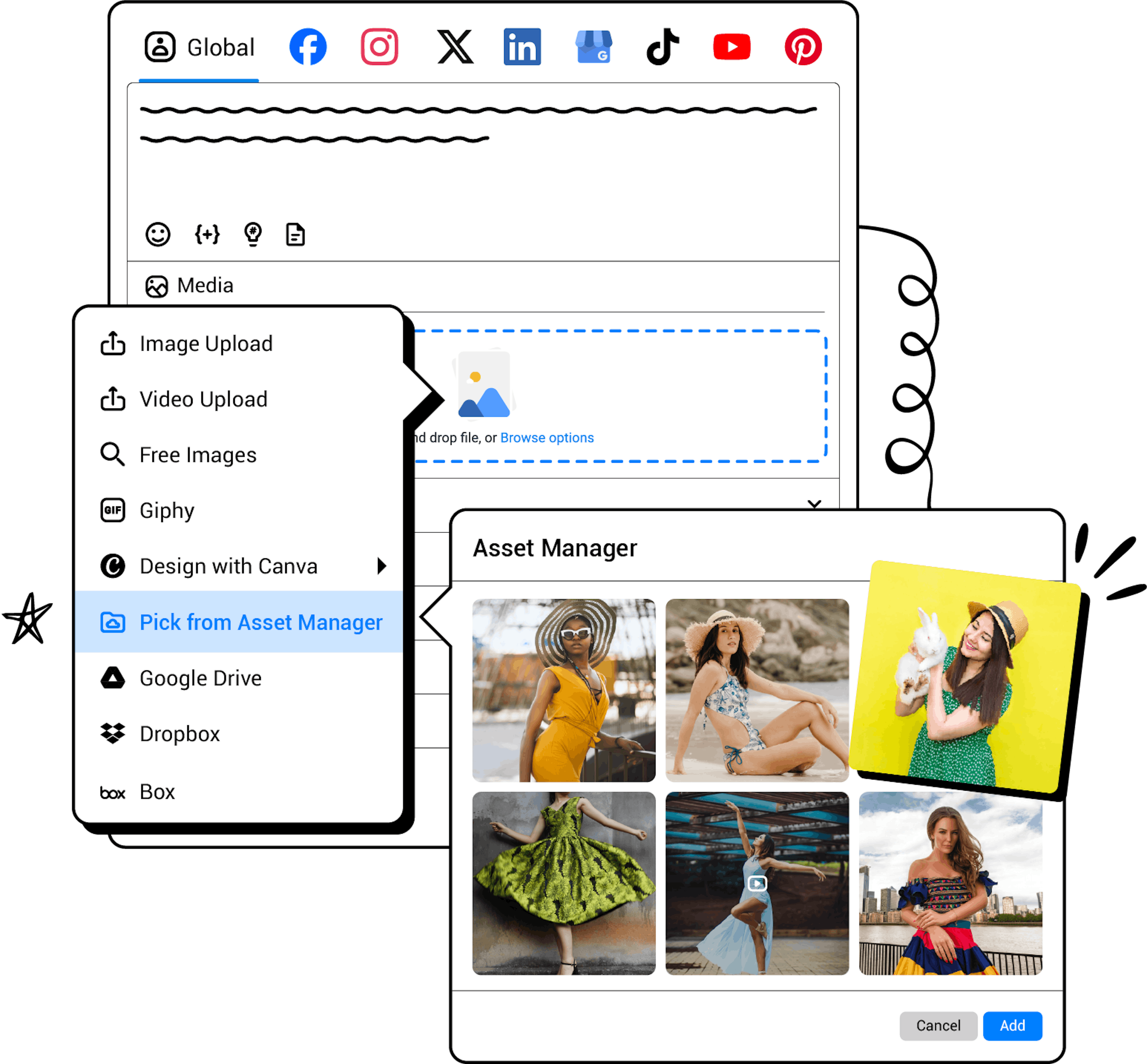Select the Facebook network tab
The height and width of the screenshot is (1064, 1147).
pos(308,47)
